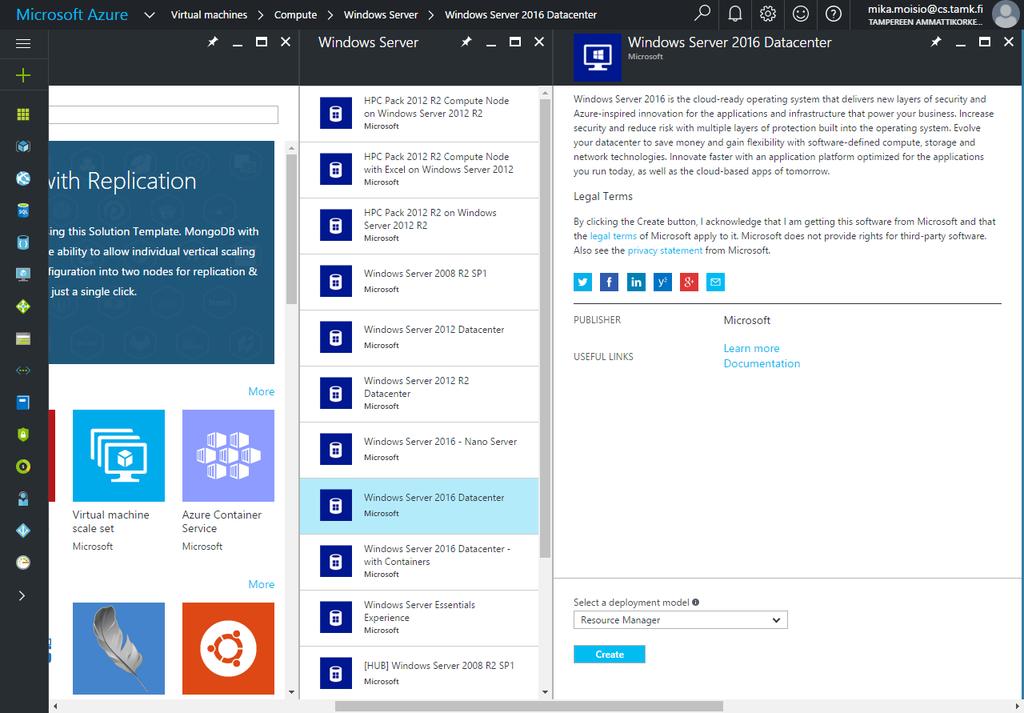Go to Windows Server breadcrumb
1024x713 pixels.
coord(381,14)
